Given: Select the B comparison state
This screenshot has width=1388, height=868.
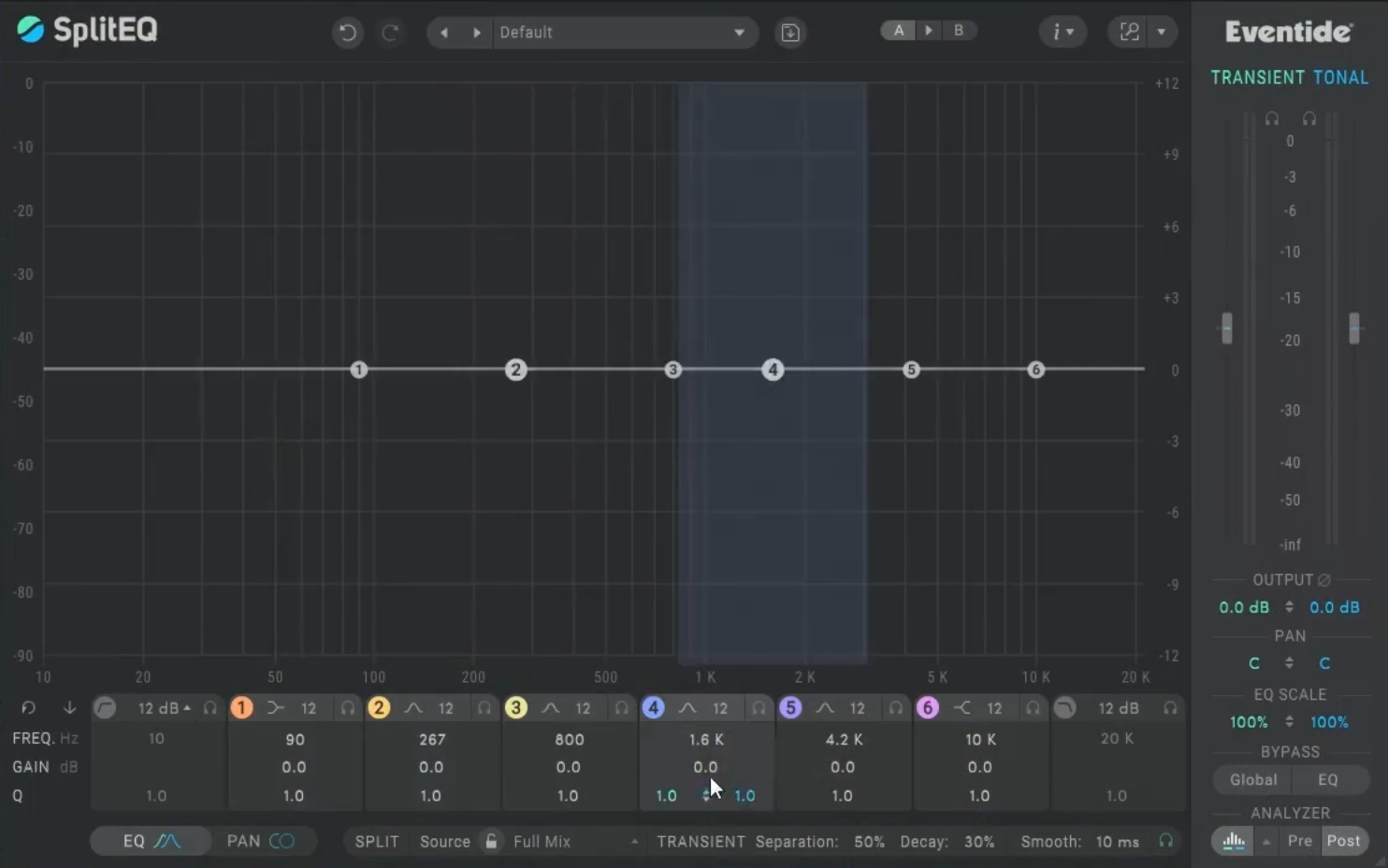Looking at the screenshot, I should click(x=959, y=30).
